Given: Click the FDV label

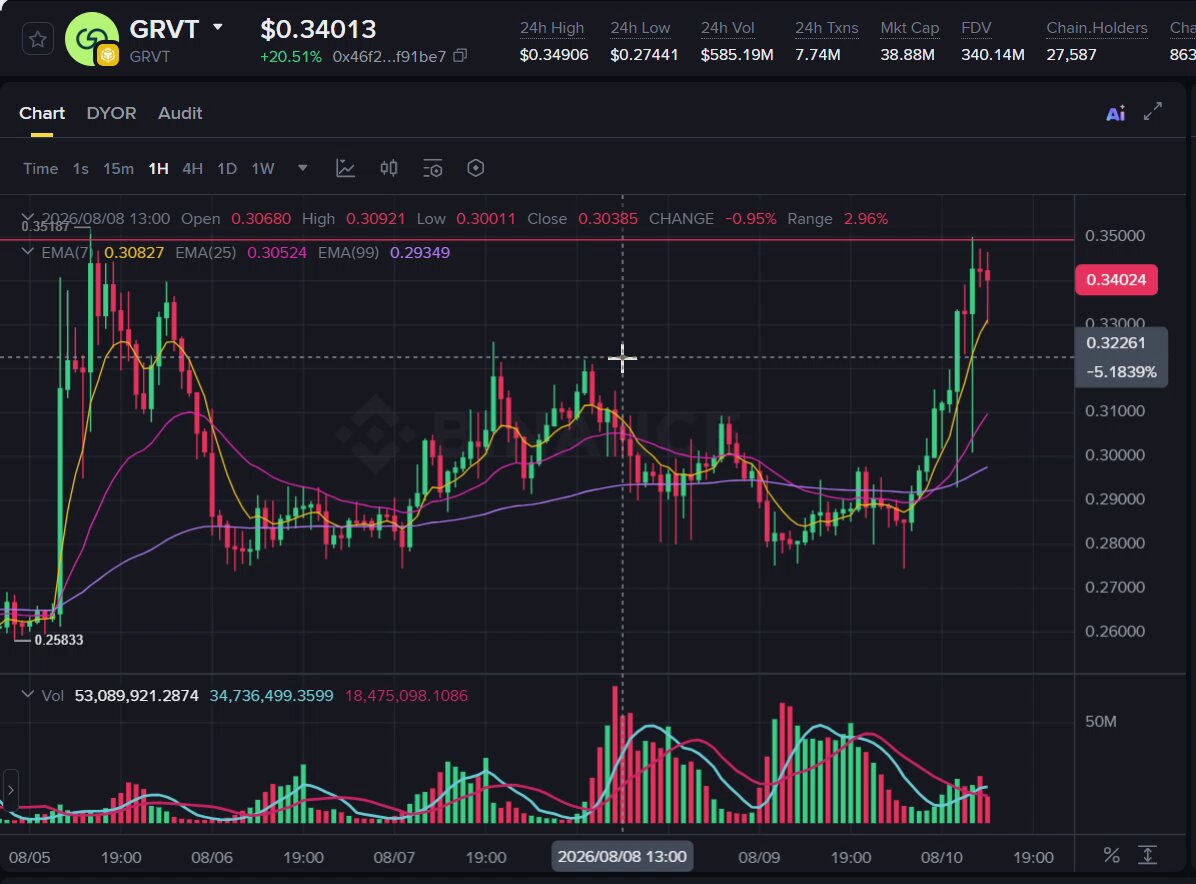Looking at the screenshot, I should 976,28.
